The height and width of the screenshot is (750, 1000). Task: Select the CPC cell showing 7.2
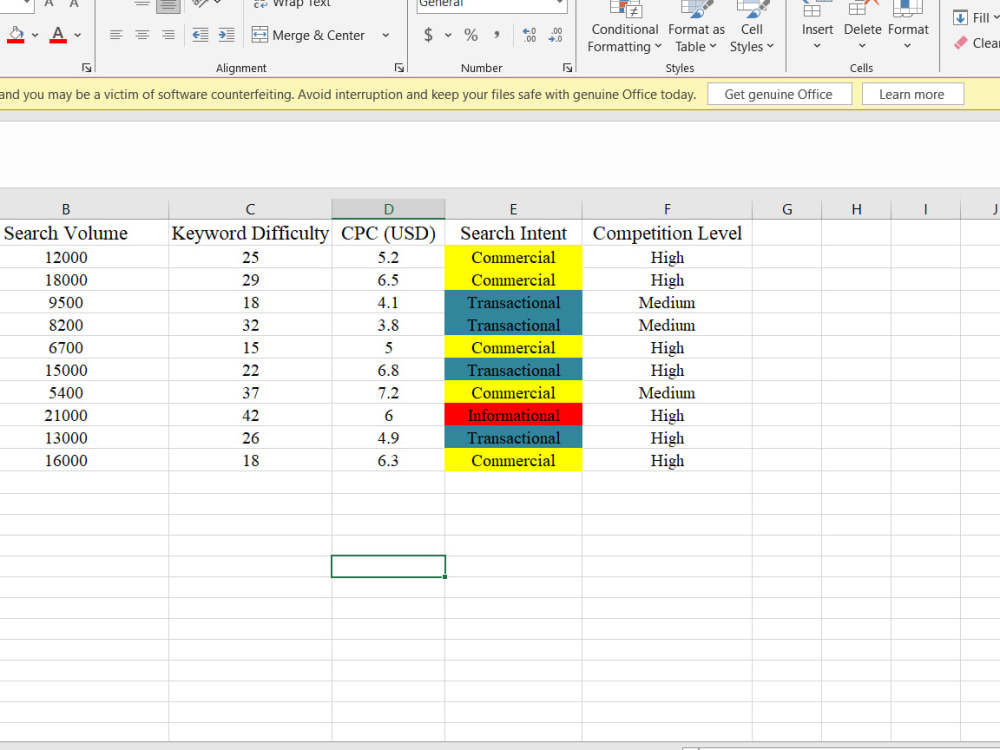[x=388, y=393]
